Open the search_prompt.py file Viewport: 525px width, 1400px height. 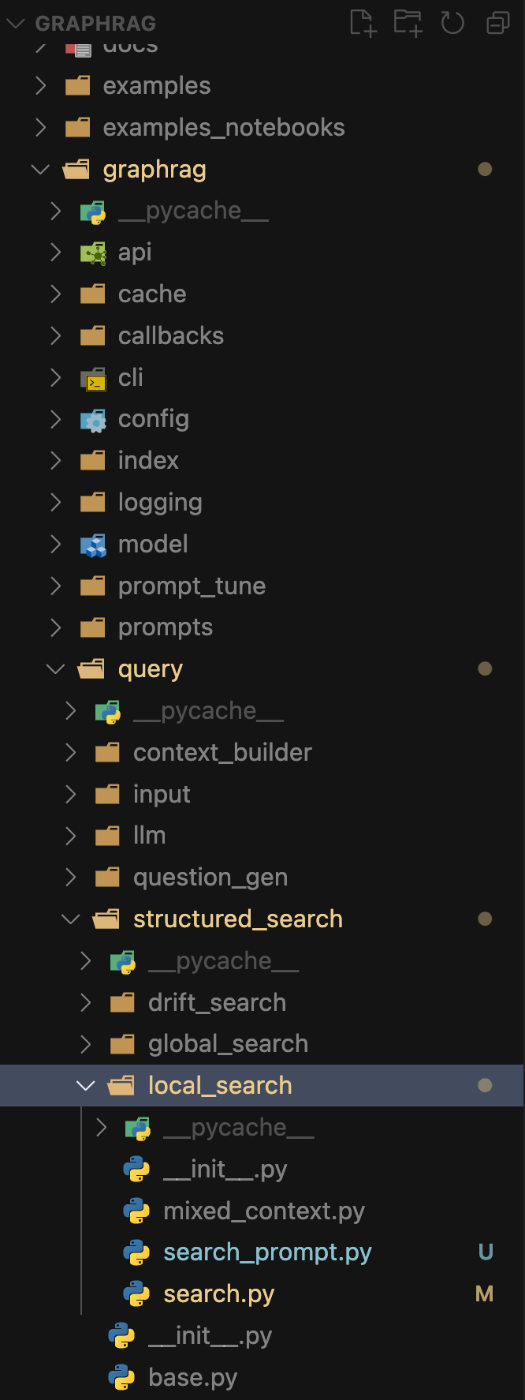click(268, 1252)
